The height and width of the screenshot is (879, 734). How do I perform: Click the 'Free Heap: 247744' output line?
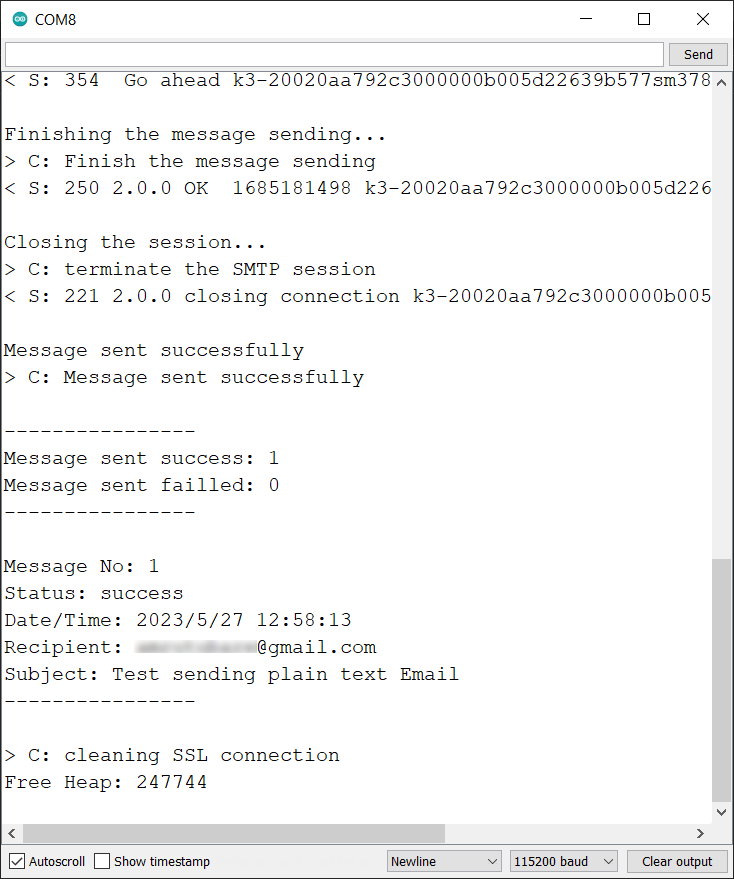point(106,782)
